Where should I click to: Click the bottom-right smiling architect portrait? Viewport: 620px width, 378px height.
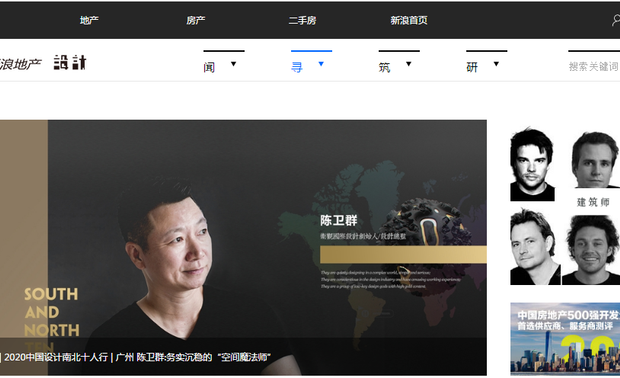point(591,250)
